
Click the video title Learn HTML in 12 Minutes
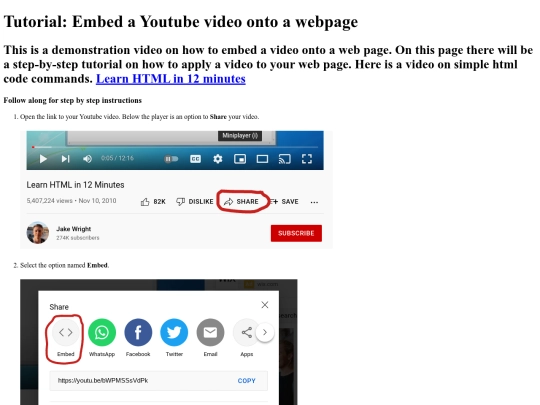click(75, 185)
